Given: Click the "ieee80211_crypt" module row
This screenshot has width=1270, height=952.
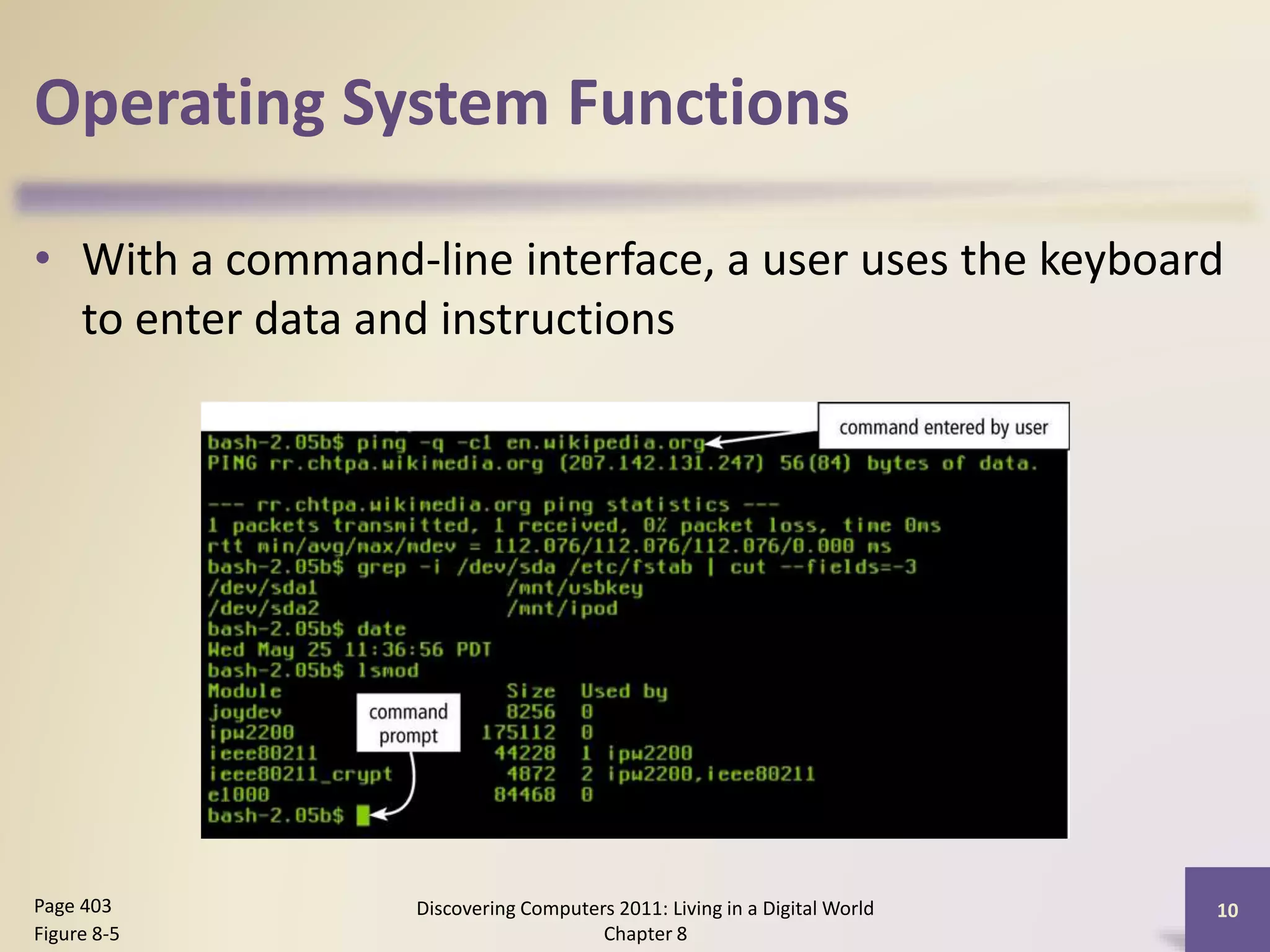Looking at the screenshot, I should pyautogui.click(x=511, y=773).
